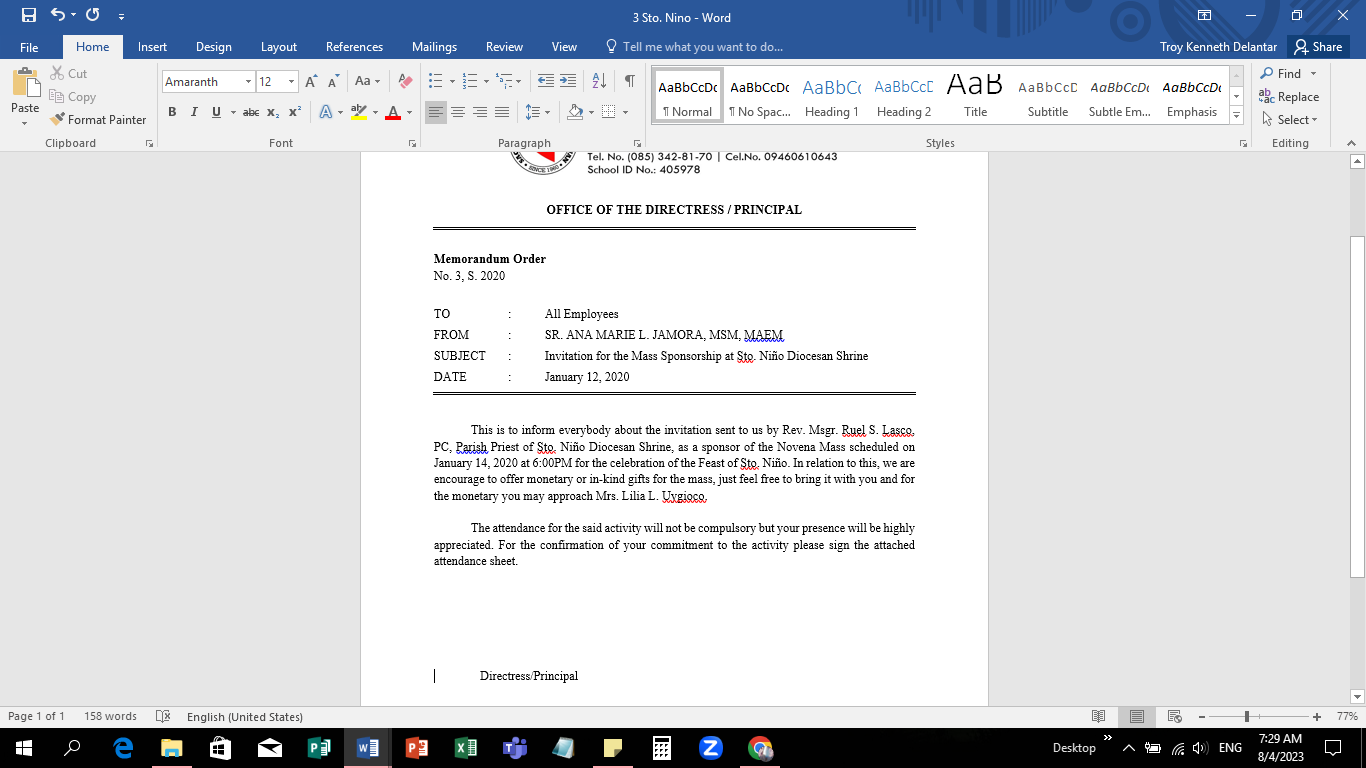The width and height of the screenshot is (1366, 768).
Task: Toggle Print Layout view in status bar
Action: [1137, 716]
